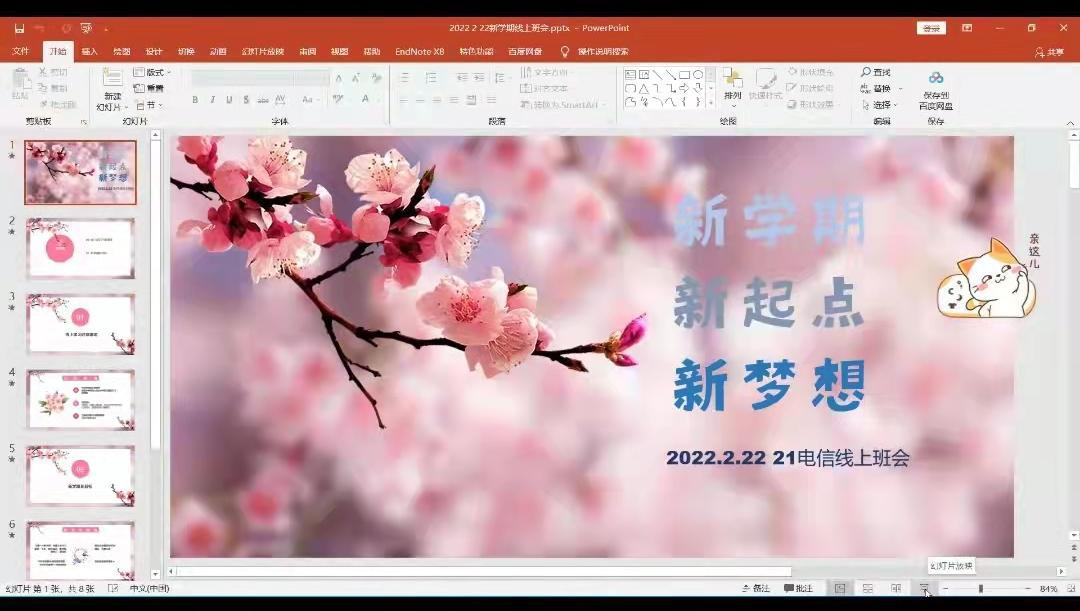Save the presentation from Quick Access Toolbar
Image resolution: width=1080 pixels, height=611 pixels.
pos(19,28)
